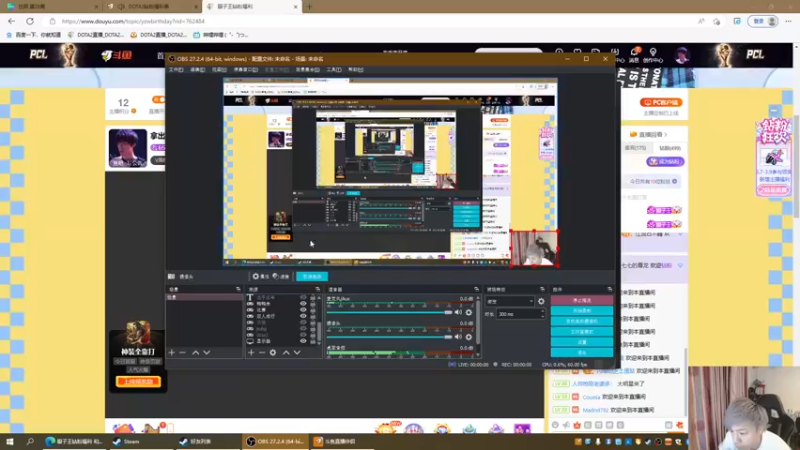800x450 pixels.
Task: Move source down in the list
Action: [x=297, y=353]
